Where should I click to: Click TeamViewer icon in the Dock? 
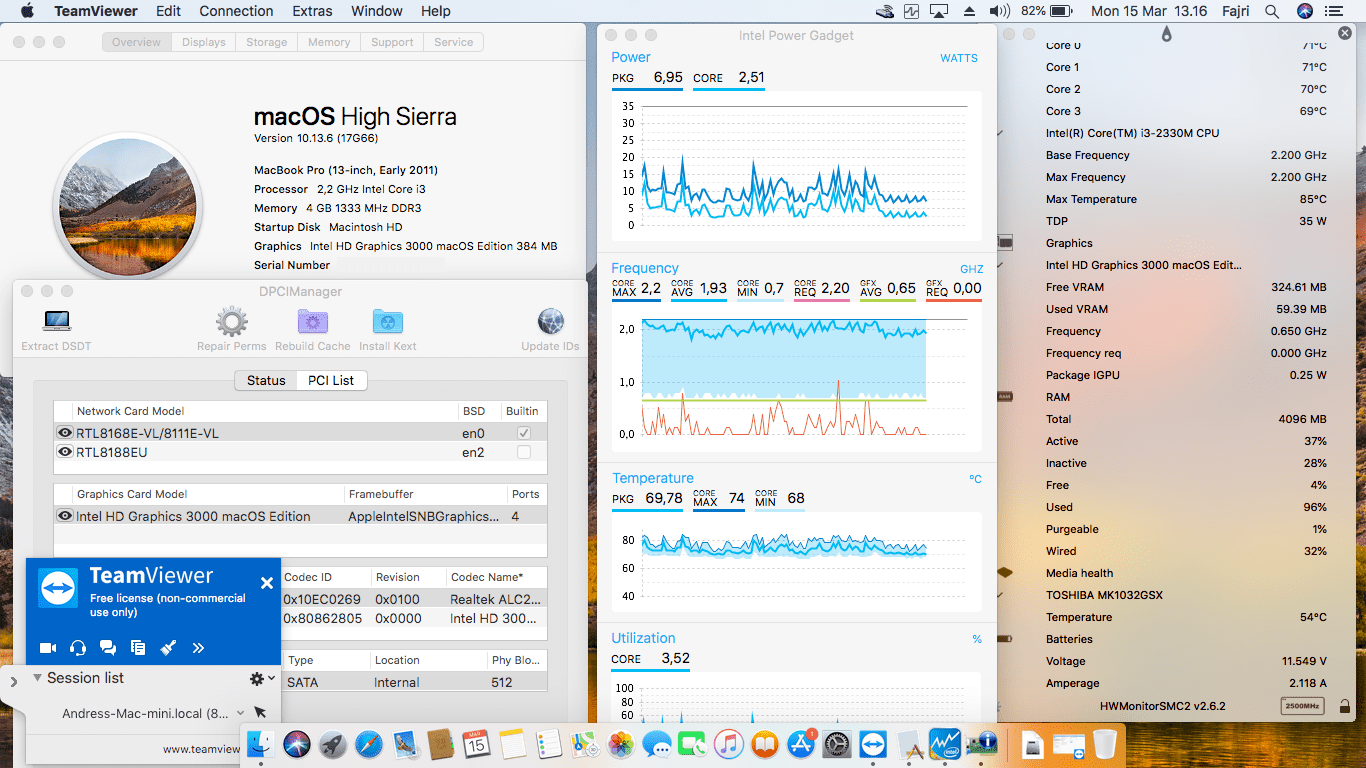873,743
